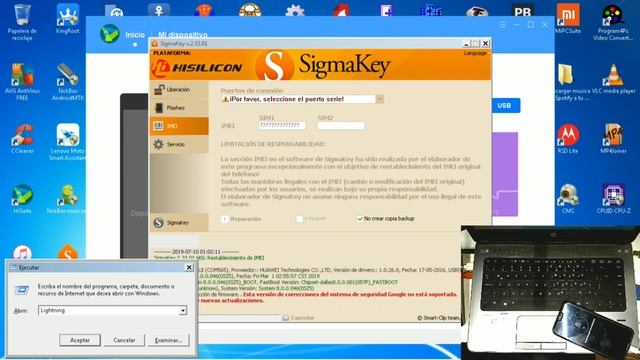Click Language in the SigmaKey header
The width and height of the screenshot is (640, 360).
475,53
